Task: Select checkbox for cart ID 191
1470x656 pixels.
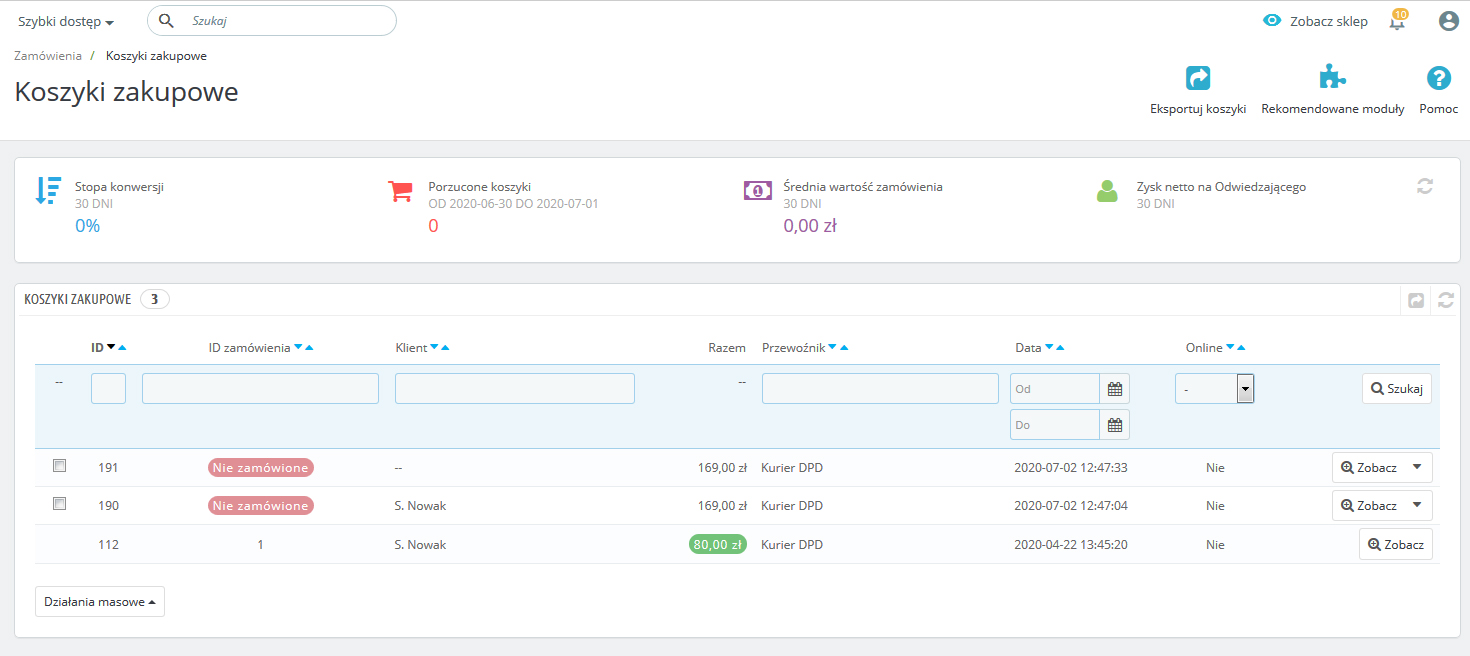Action: coord(59,466)
